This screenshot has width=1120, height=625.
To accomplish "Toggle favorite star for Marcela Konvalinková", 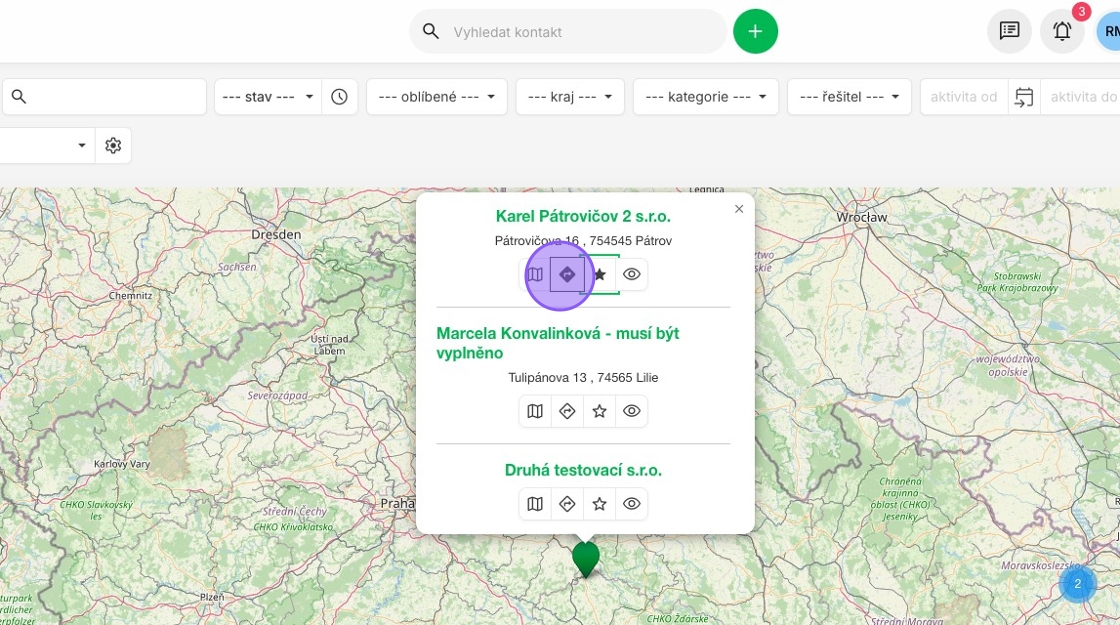I will coord(599,411).
